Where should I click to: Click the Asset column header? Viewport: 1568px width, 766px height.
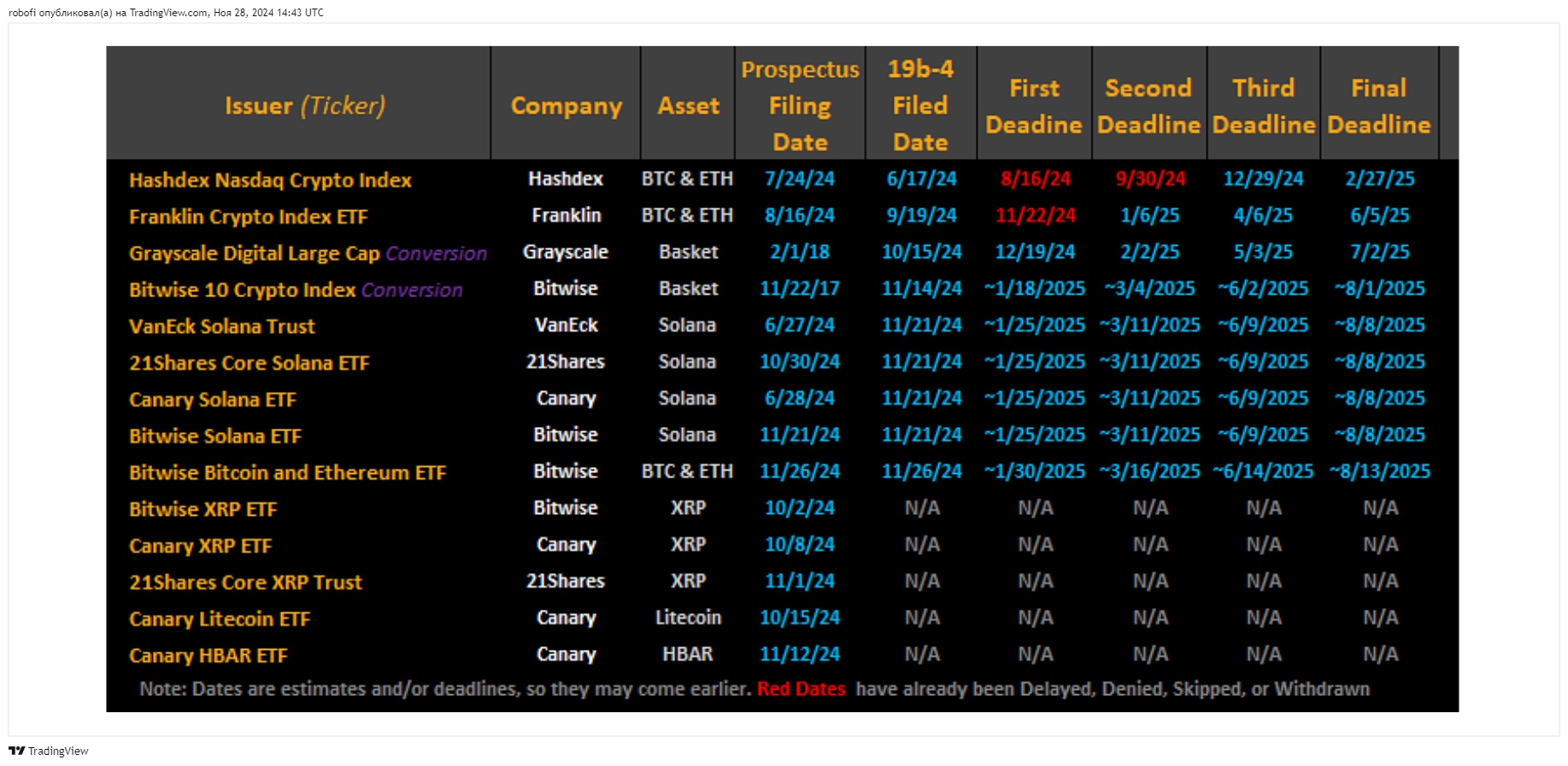689,106
